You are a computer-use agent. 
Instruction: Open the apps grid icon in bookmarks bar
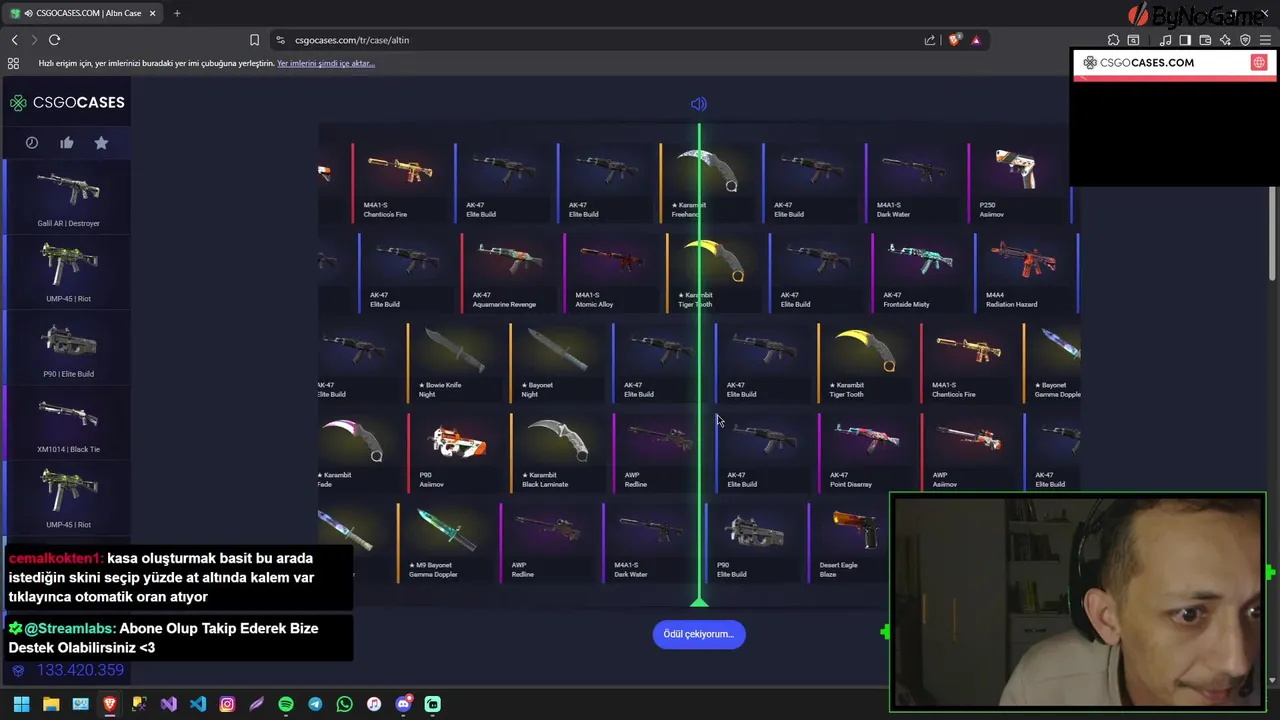coord(13,63)
